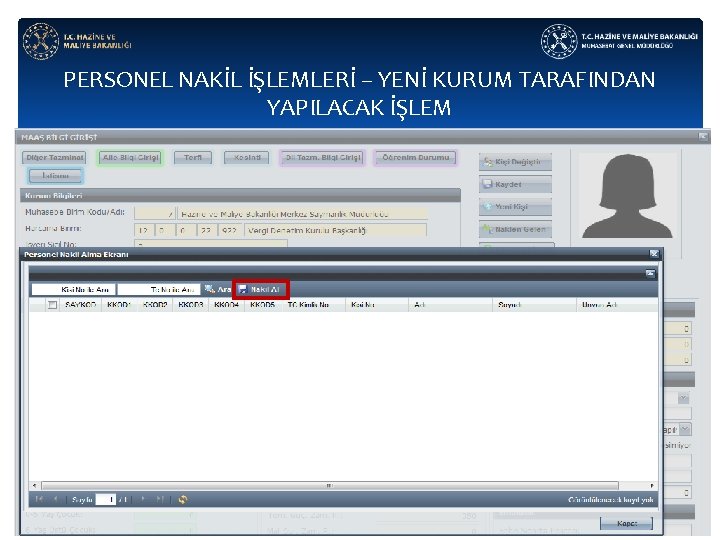The height and width of the screenshot is (540, 720).
Task: Go to next page in pager
Action: [x=143, y=499]
